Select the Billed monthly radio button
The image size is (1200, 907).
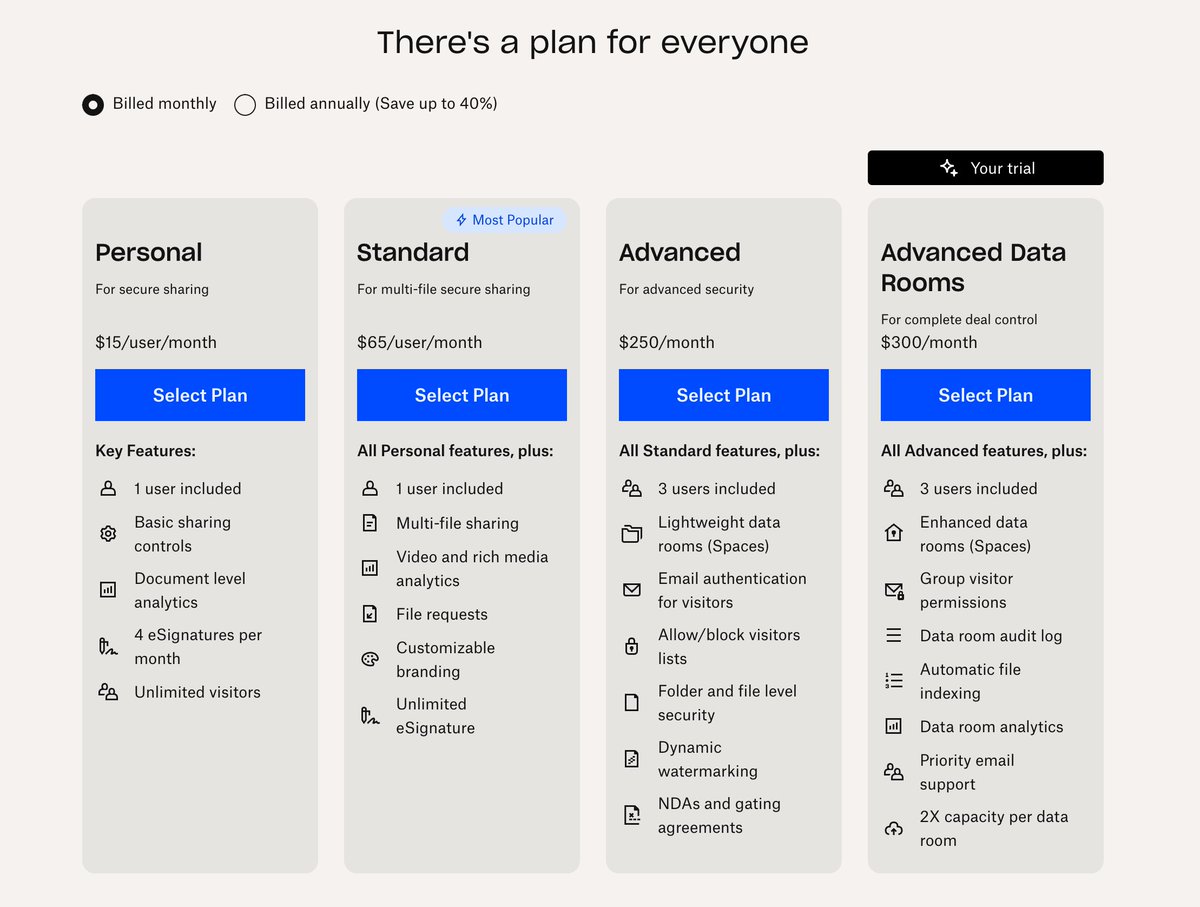93,104
